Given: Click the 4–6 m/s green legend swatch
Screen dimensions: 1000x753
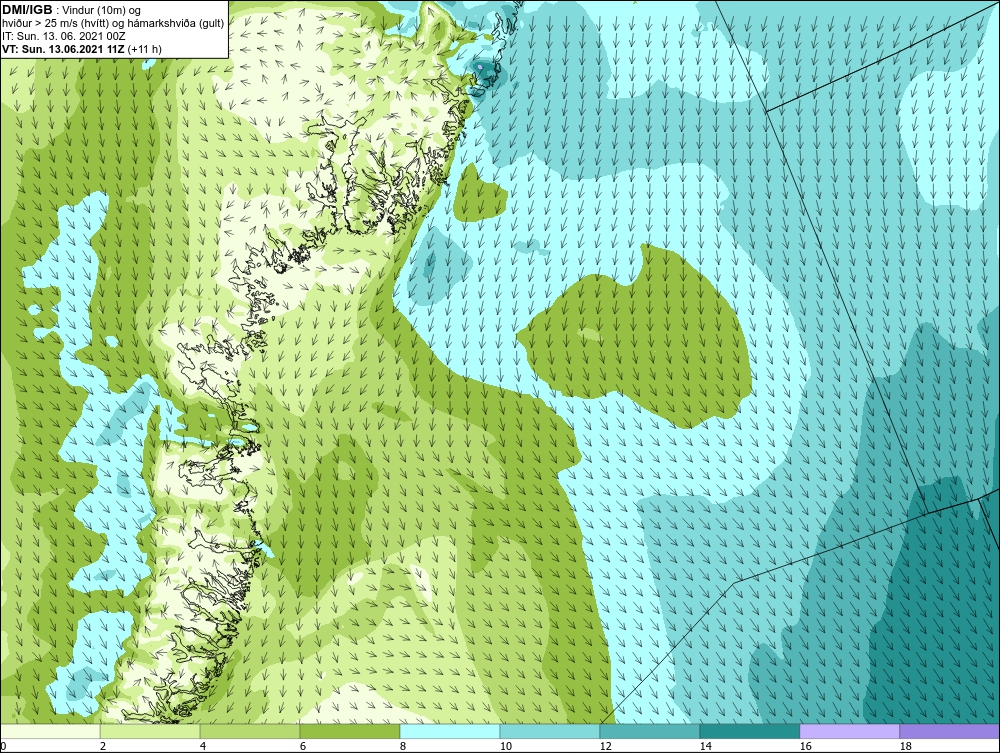Looking at the screenshot, I should point(250,731).
